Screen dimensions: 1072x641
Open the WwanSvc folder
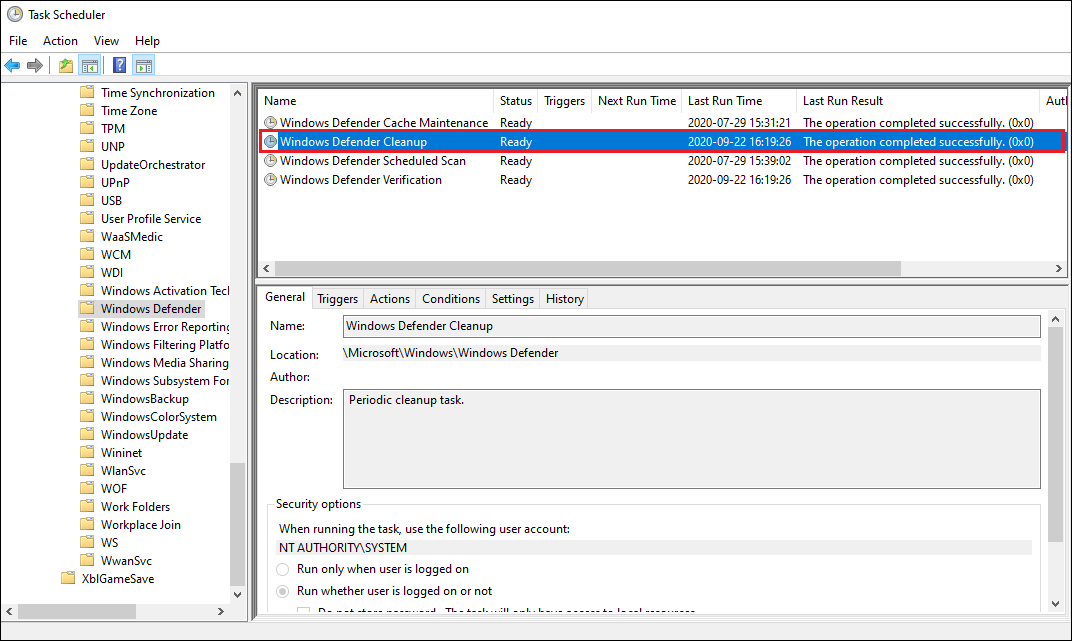[x=126, y=560]
